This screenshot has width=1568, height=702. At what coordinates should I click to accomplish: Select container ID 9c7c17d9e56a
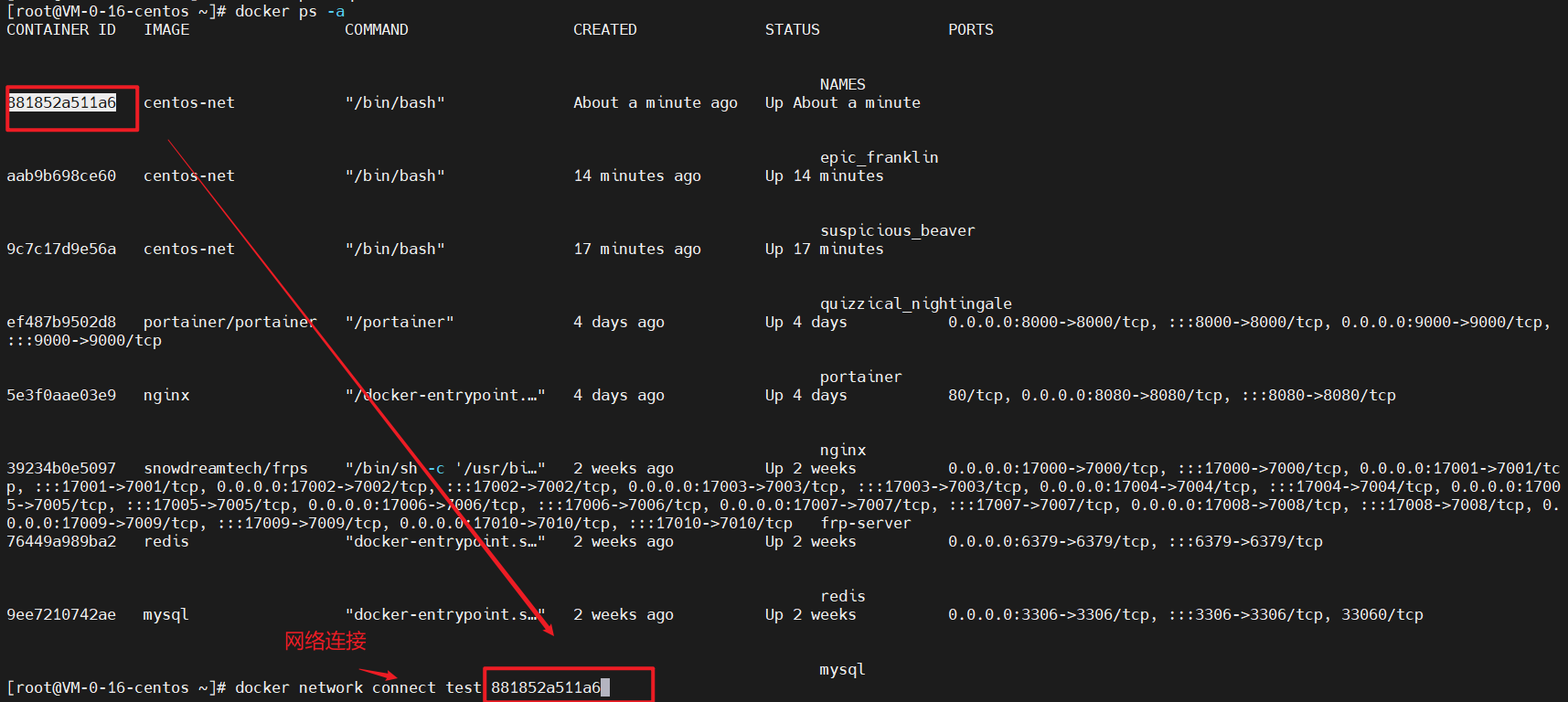click(x=61, y=249)
